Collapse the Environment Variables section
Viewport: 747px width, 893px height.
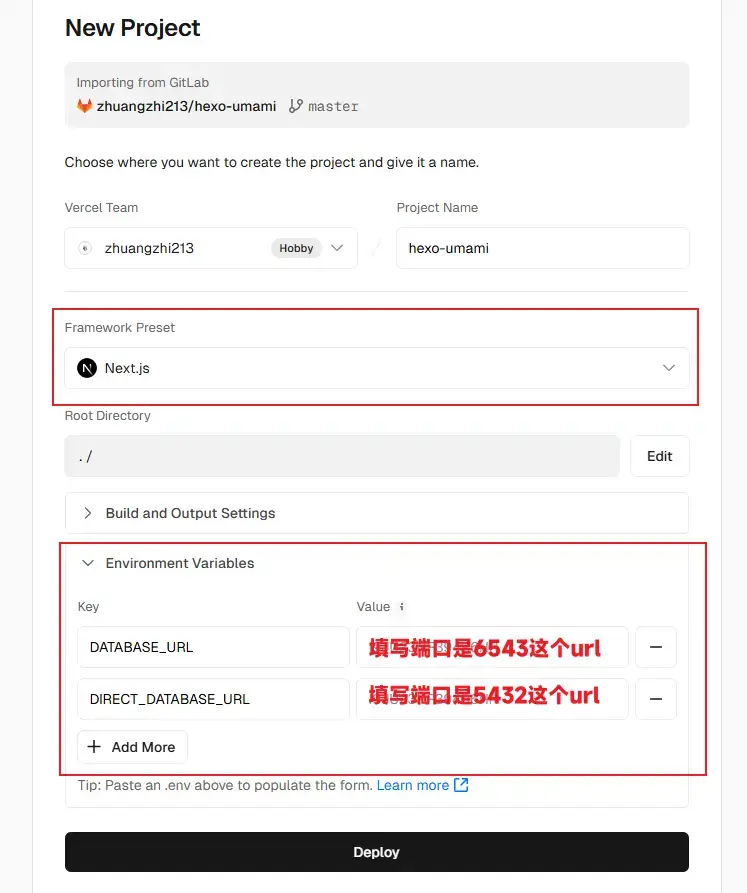(x=169, y=563)
